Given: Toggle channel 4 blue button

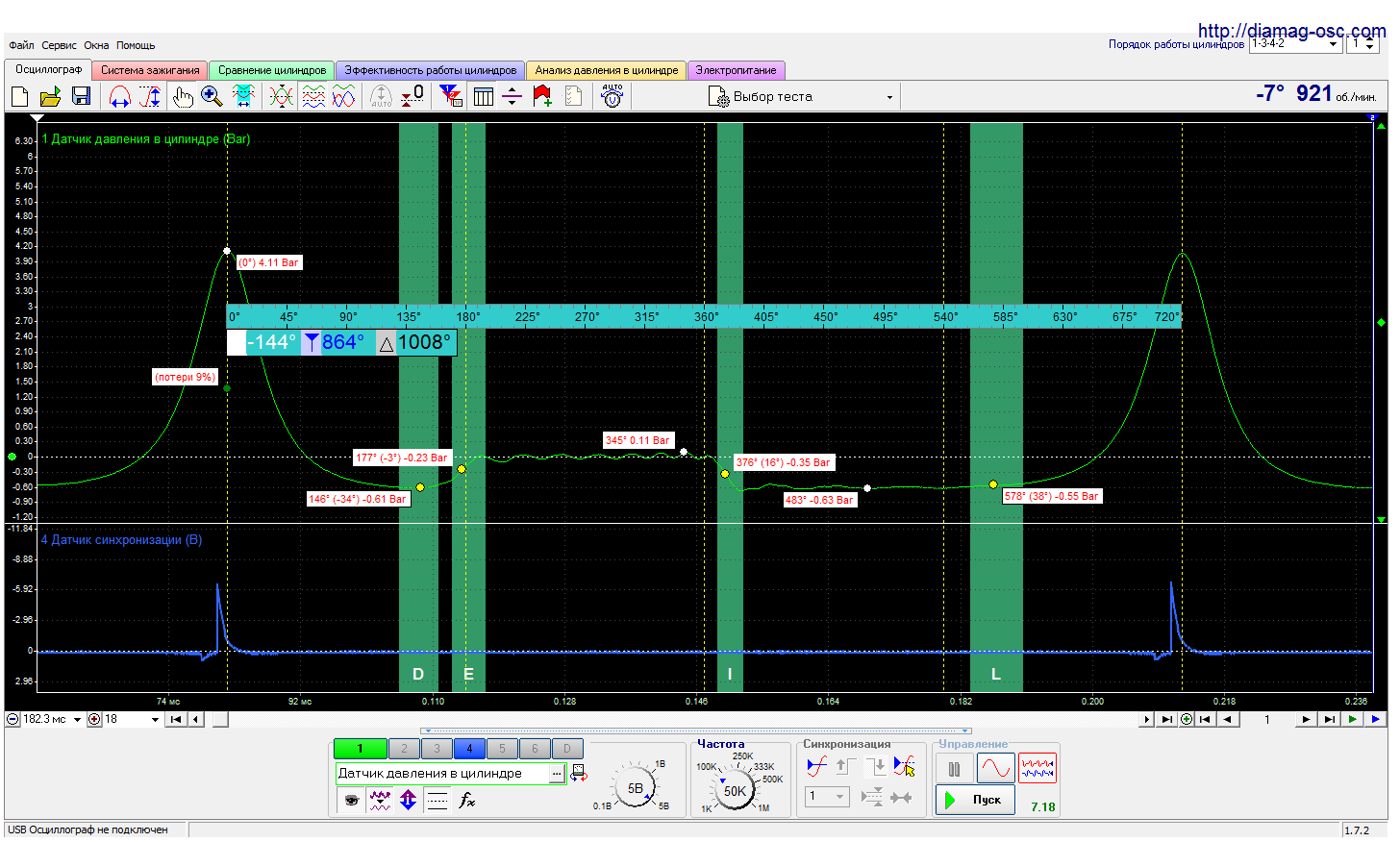Looking at the screenshot, I should click(469, 749).
